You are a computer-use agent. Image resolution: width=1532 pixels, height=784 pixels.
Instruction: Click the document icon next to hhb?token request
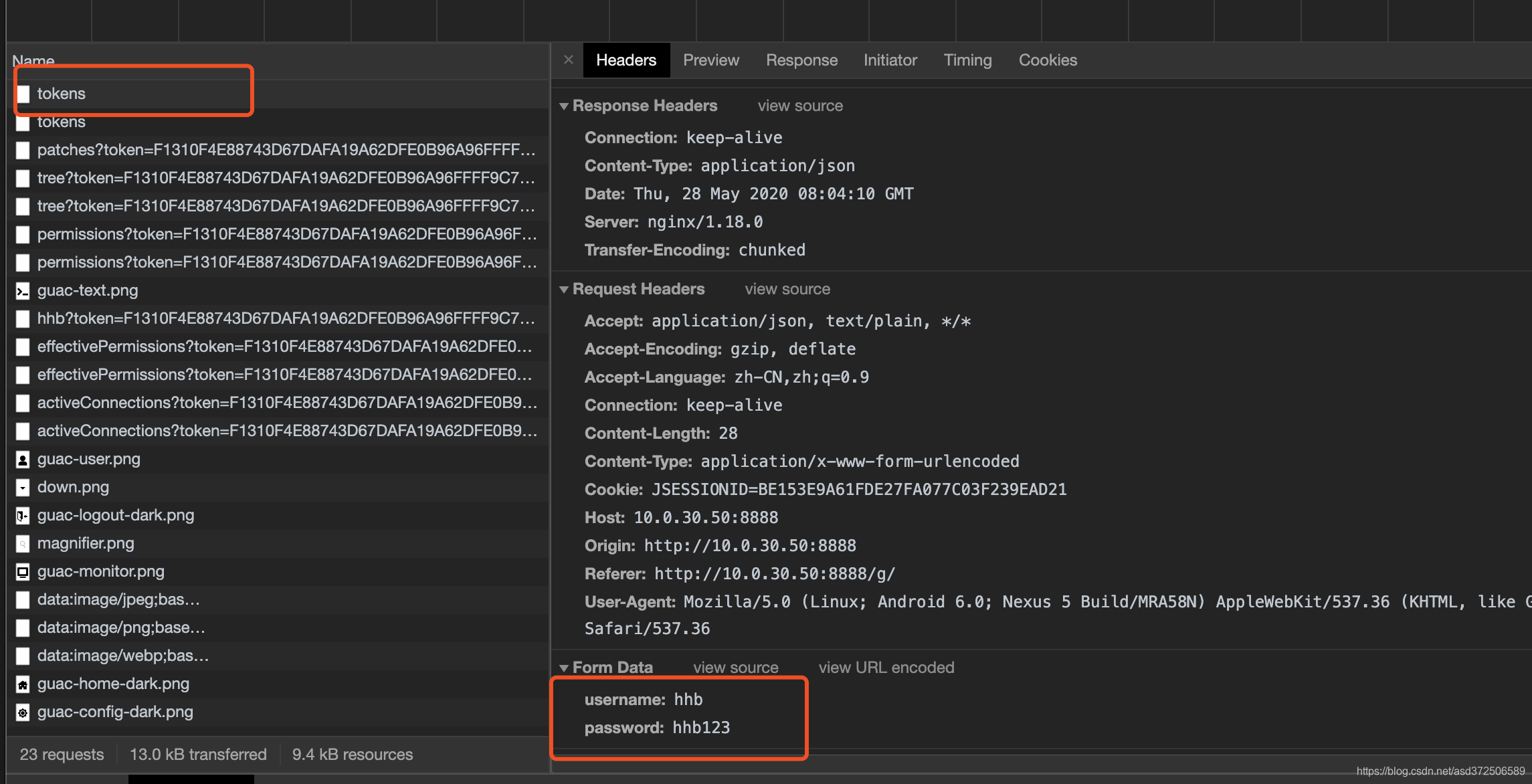pyautogui.click(x=23, y=318)
